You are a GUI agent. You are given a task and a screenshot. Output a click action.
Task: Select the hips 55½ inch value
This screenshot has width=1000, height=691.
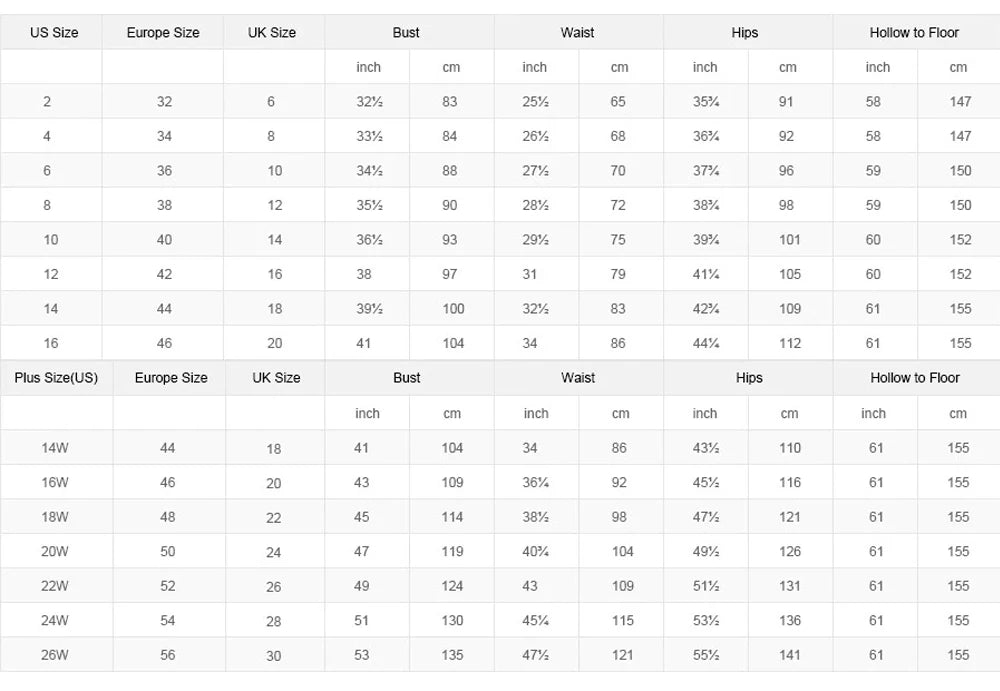(x=706, y=655)
